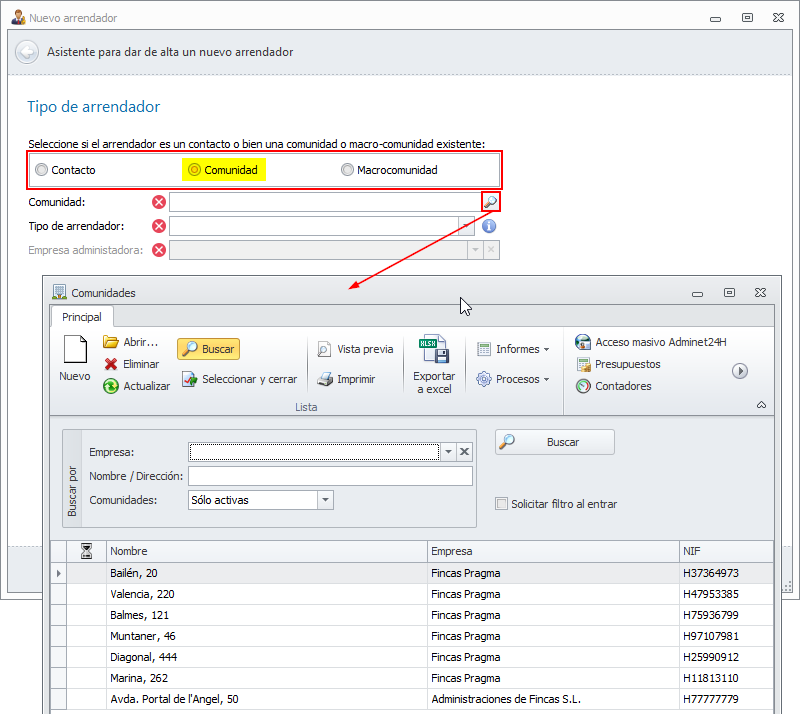Open Acceso masivo Adminet24H
800x714 pixels.
[x=651, y=342]
